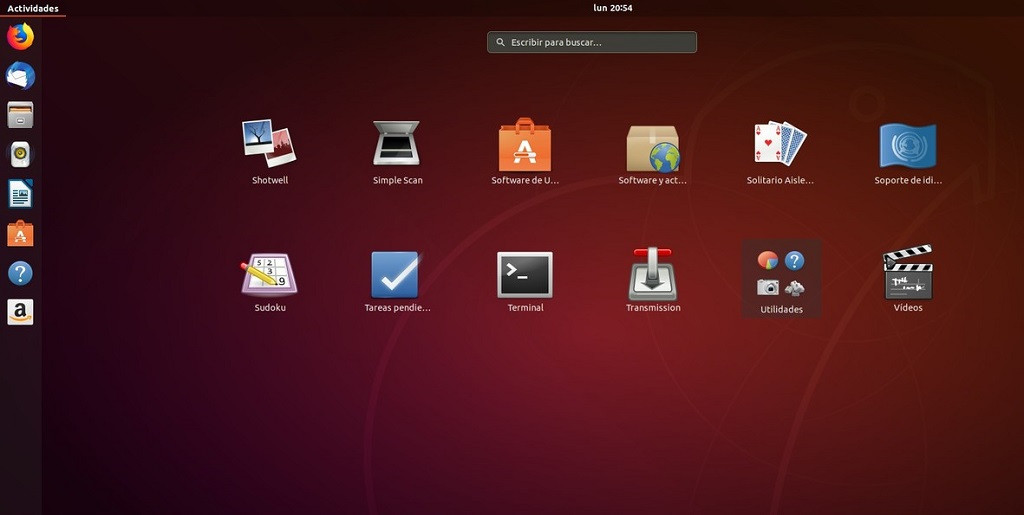Click the Shotwell label text

[x=270, y=180]
